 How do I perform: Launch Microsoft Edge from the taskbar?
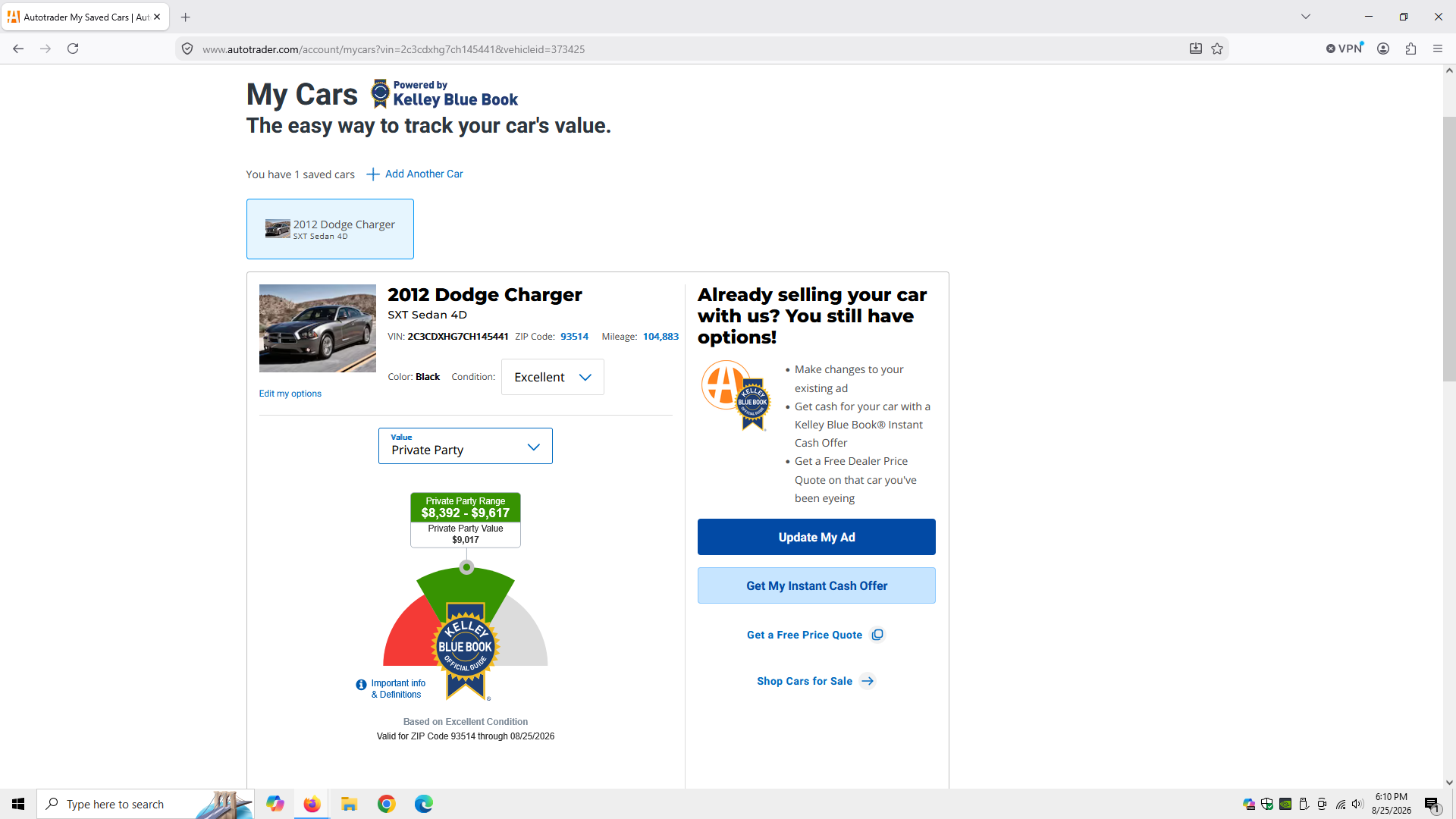pyautogui.click(x=424, y=804)
